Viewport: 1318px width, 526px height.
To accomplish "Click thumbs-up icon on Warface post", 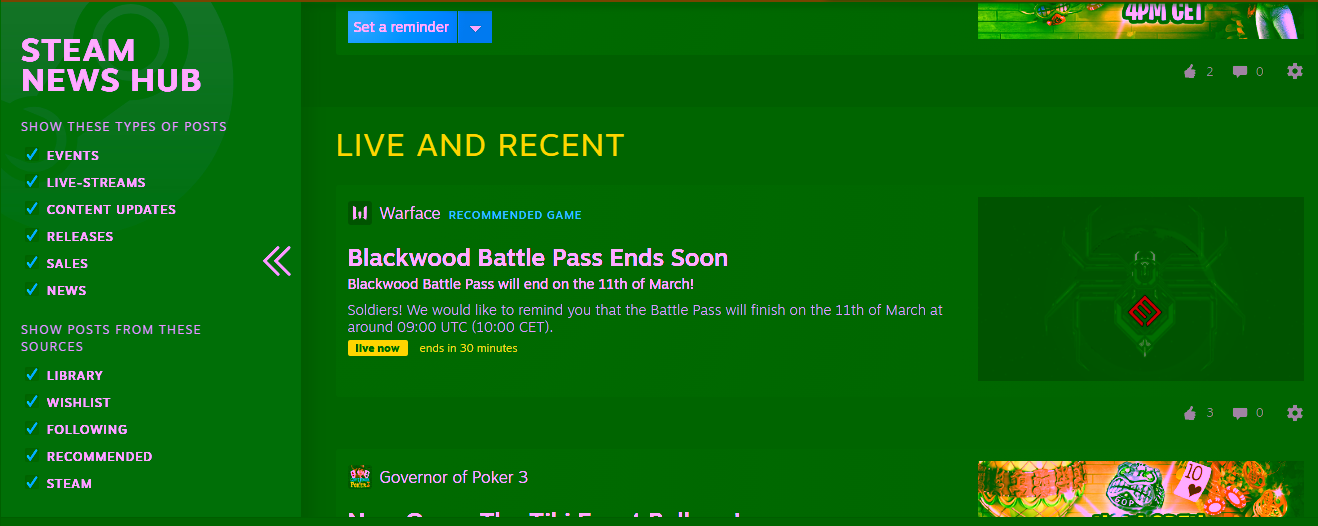I will (1190, 413).
